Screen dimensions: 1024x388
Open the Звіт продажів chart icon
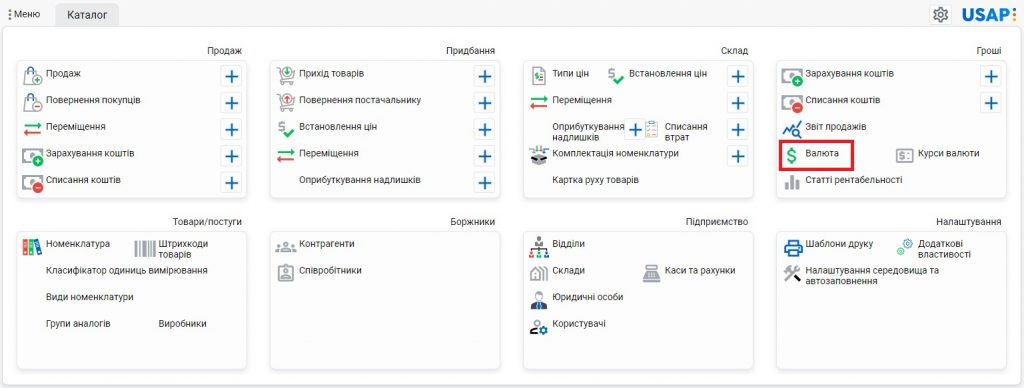(x=793, y=129)
